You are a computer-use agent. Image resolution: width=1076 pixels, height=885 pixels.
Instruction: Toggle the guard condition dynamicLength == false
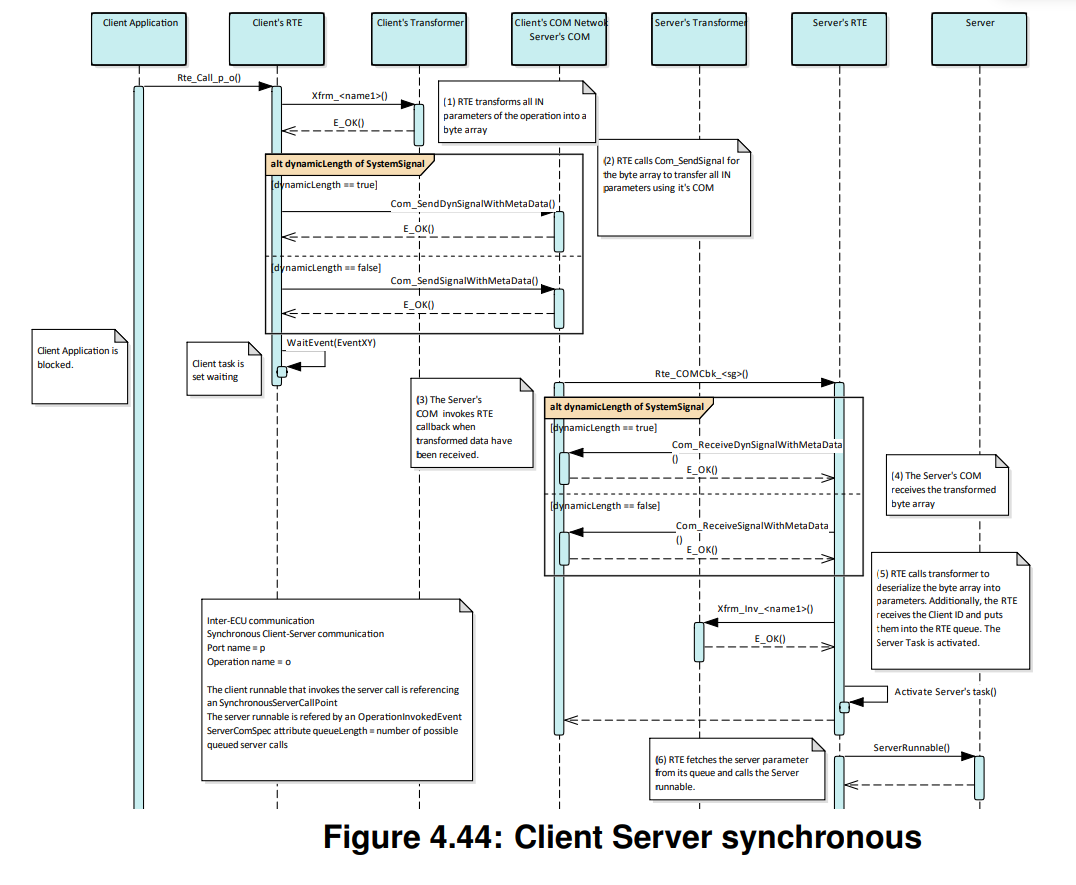(x=326, y=267)
